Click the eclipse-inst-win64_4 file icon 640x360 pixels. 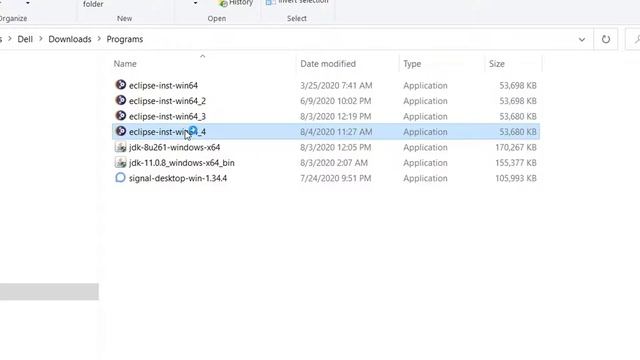pos(120,131)
